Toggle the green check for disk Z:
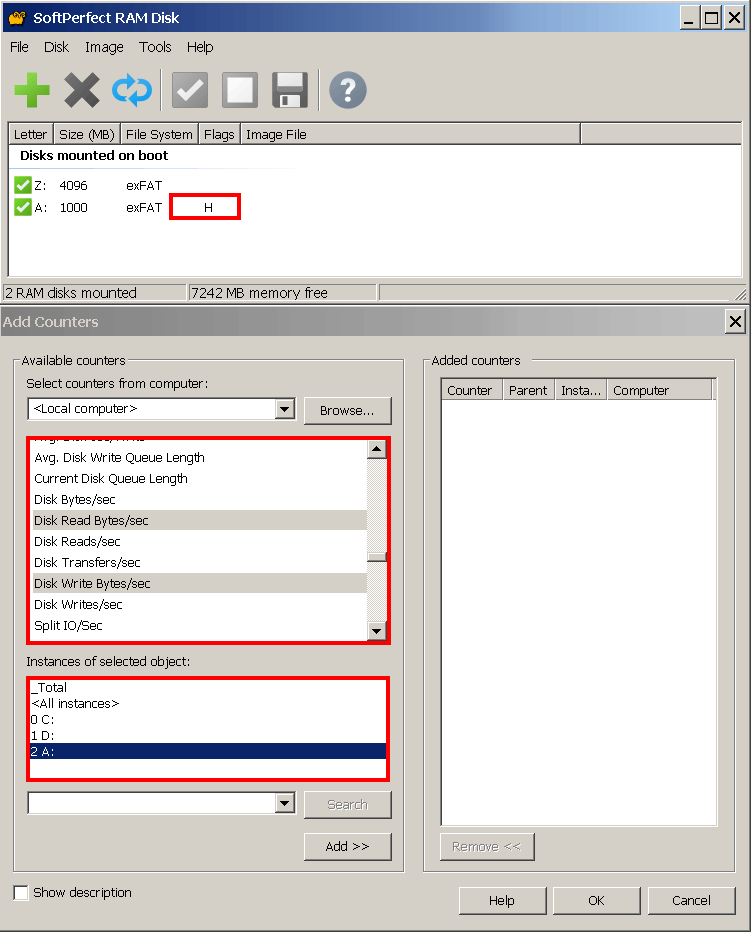The width and height of the screenshot is (751, 932). coord(23,185)
